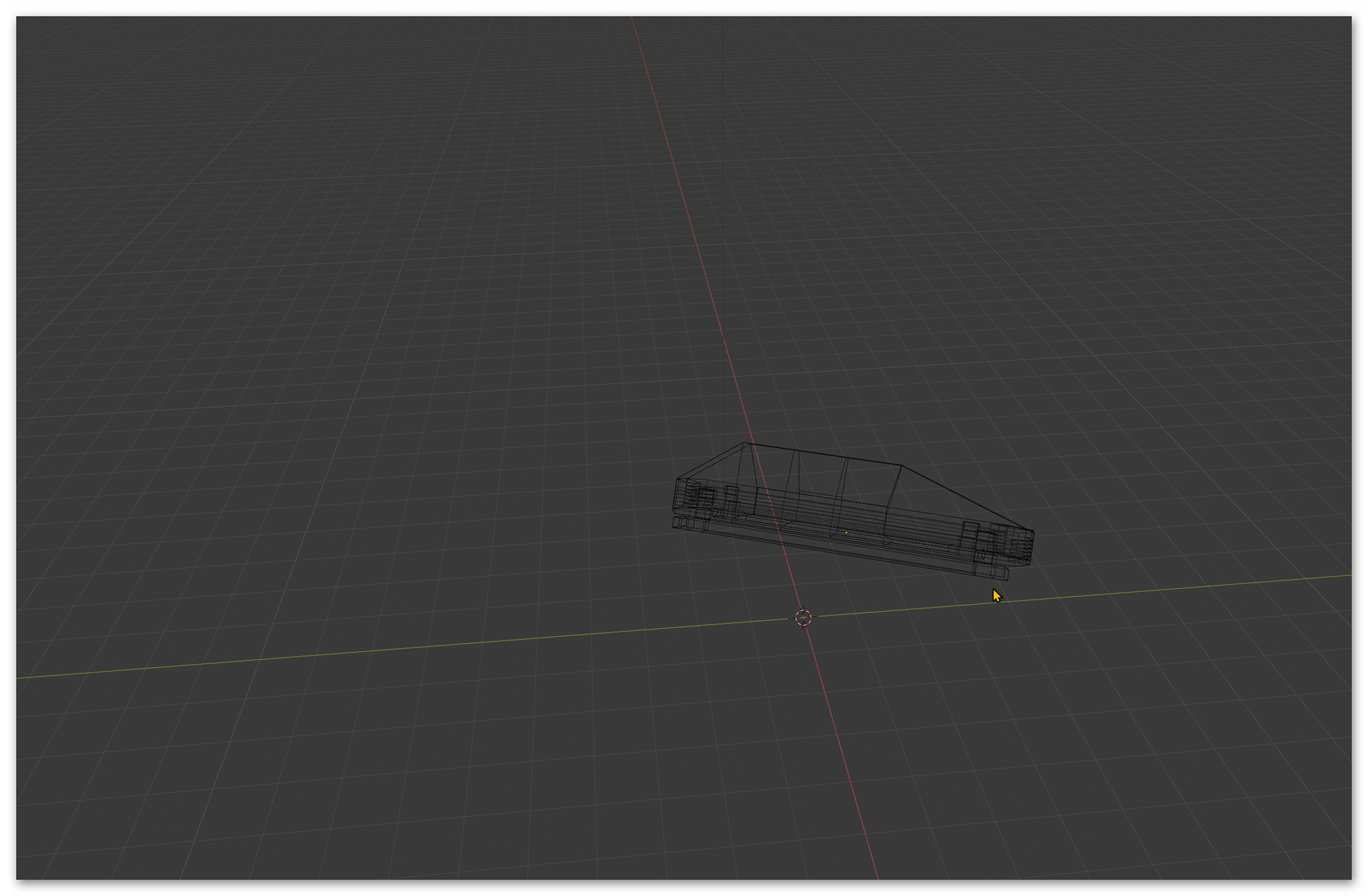Click the top-left peak corner of the wireframe roof
The image size is (1368, 896).
pyautogui.click(x=745, y=443)
